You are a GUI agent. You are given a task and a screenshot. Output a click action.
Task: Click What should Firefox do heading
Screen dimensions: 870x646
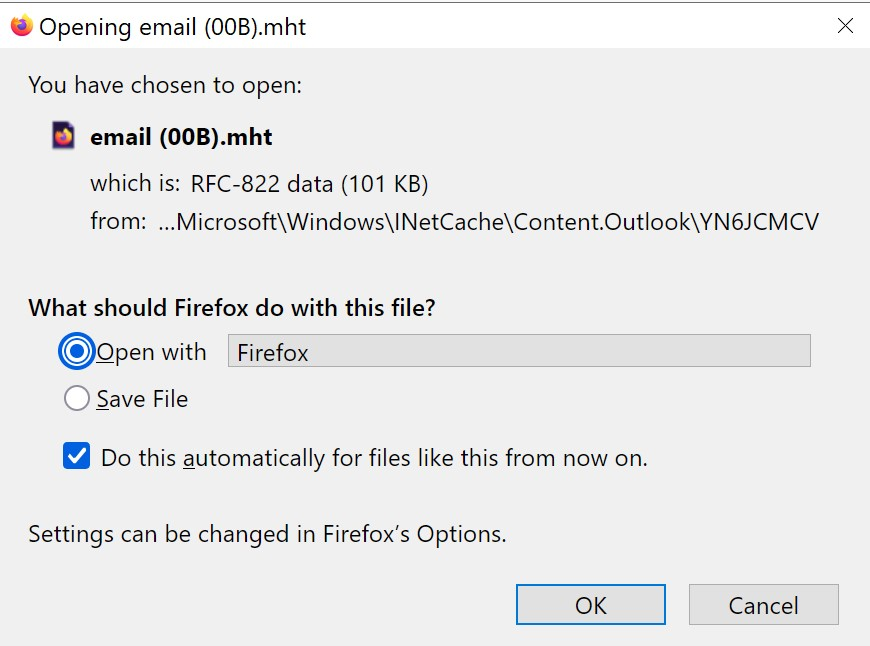[232, 307]
